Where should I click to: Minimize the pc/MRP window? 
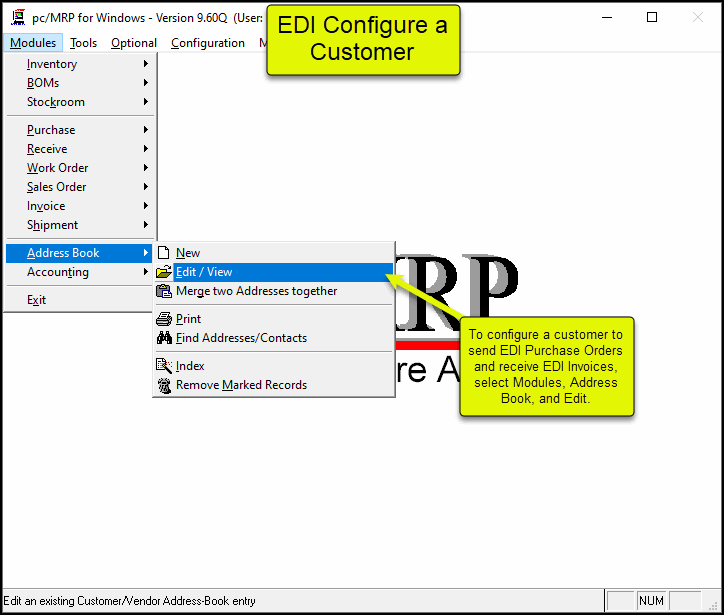pos(607,18)
